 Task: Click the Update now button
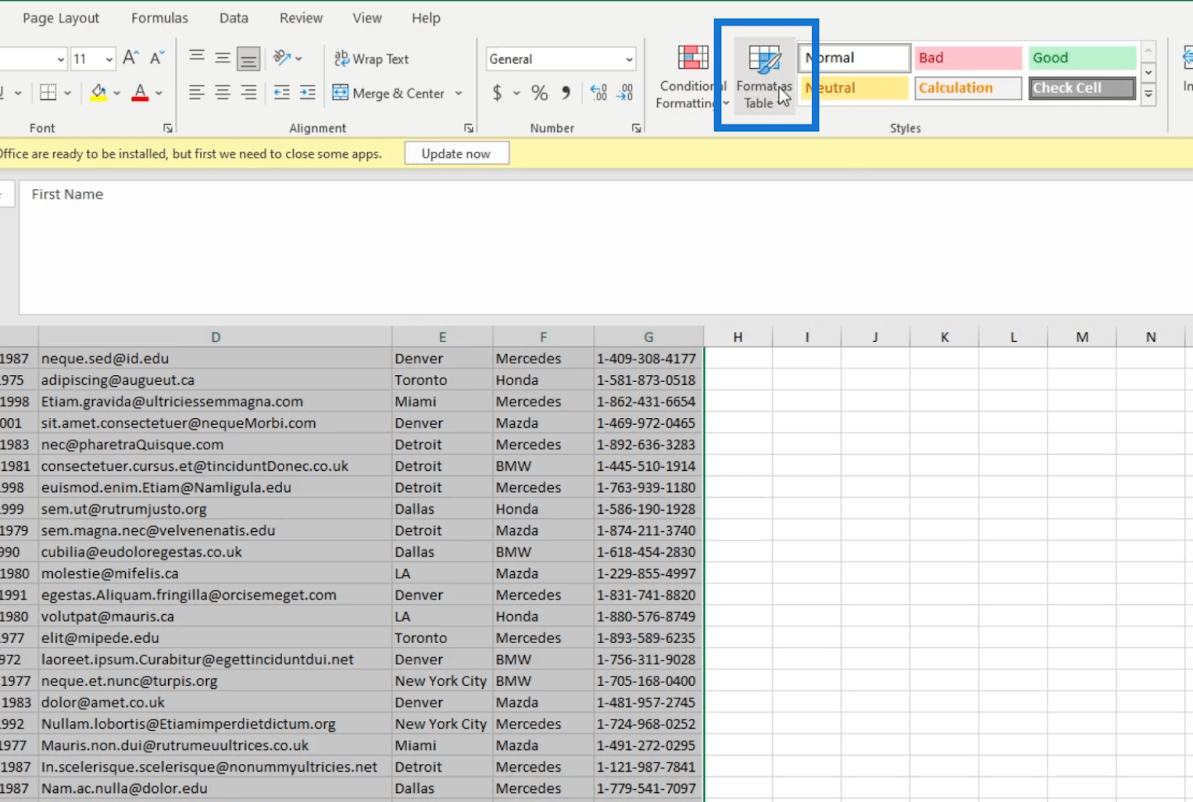coord(457,154)
